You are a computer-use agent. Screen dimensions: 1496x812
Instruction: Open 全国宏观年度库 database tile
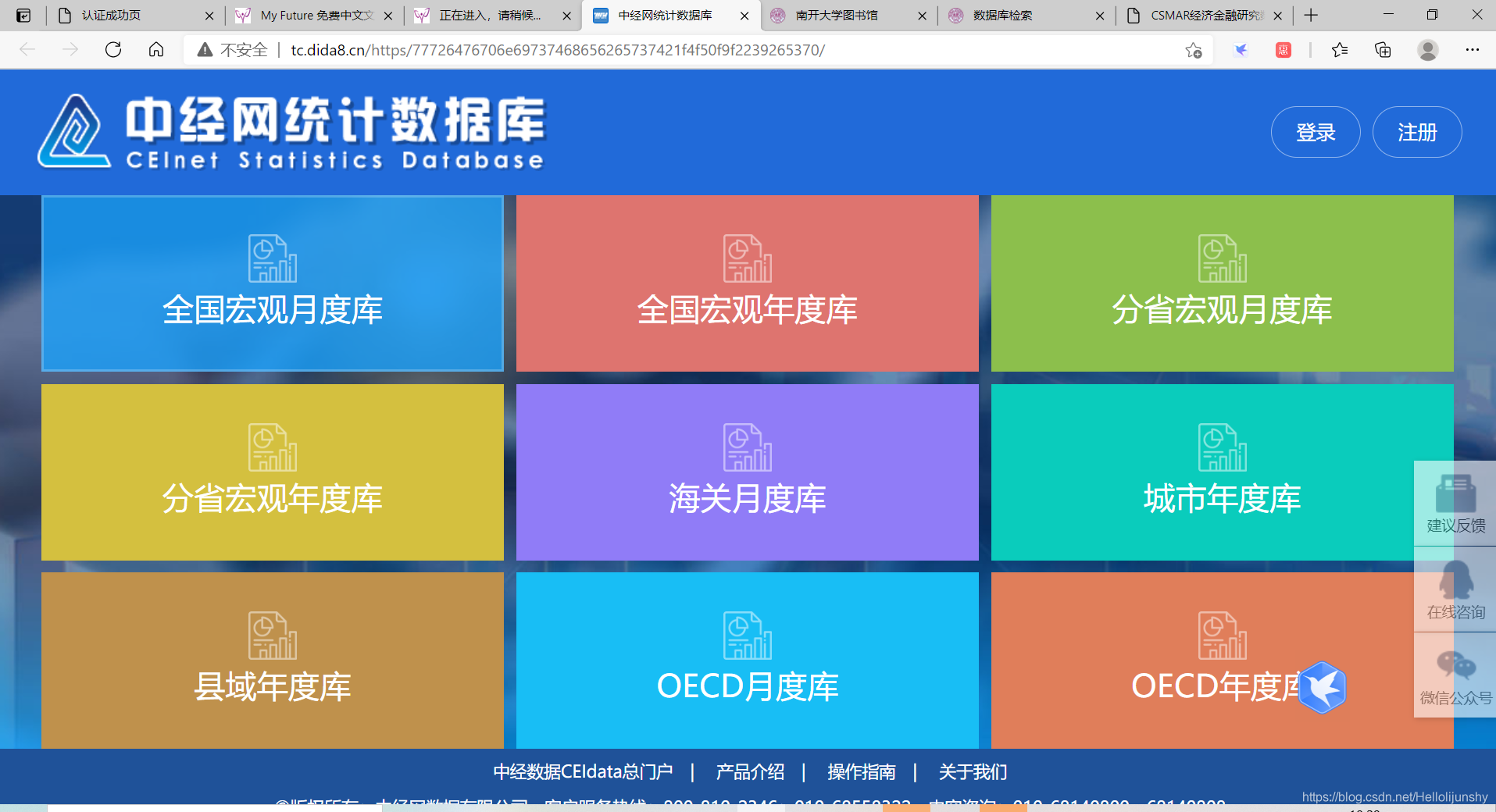[x=747, y=283]
